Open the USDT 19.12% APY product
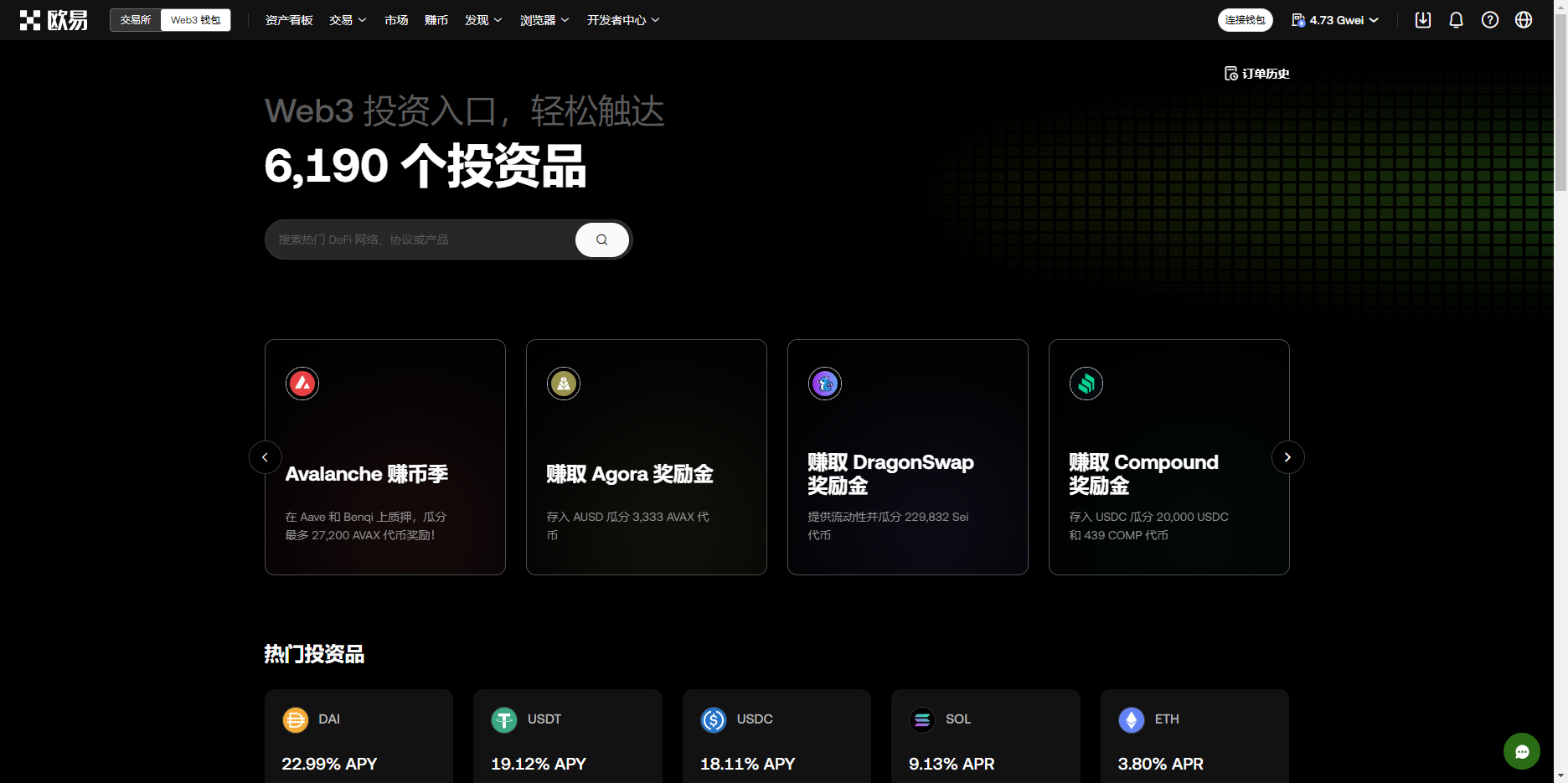Viewport: 1568px width, 783px height. coord(568,736)
